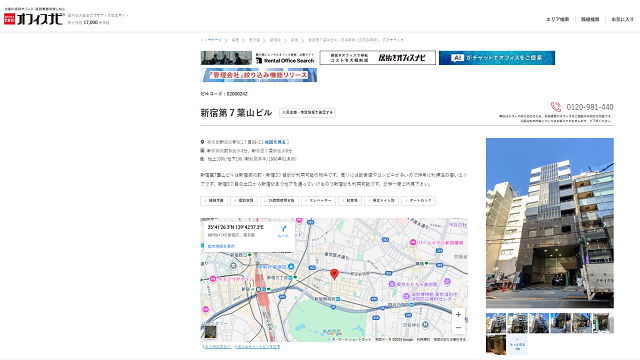640x360 pixels.
Task: Click the button next to 新宿第７葉山ビル title
Action: coord(307,113)
